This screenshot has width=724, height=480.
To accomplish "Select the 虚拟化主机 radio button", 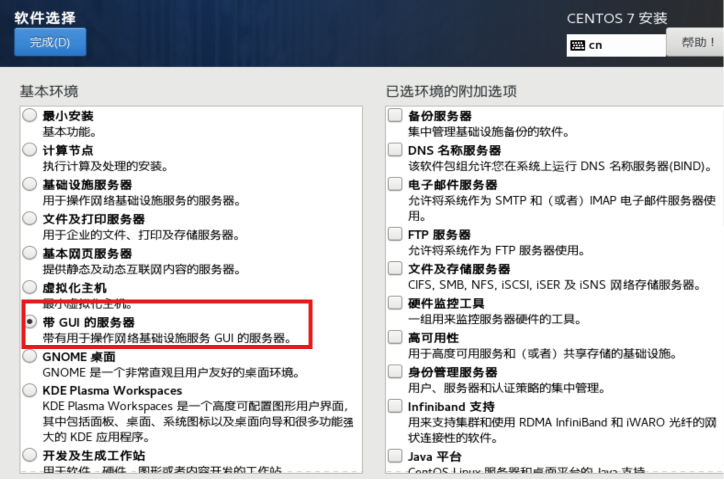I will (30, 287).
